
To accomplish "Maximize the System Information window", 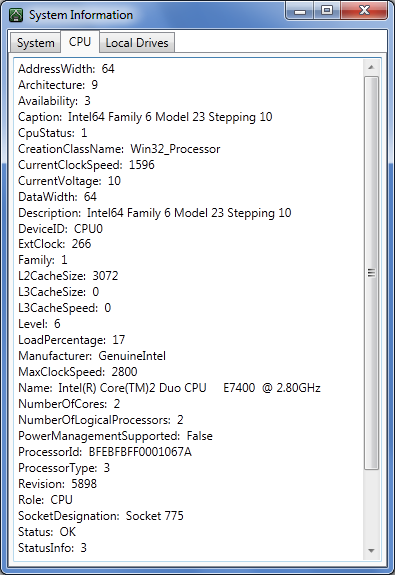I will pyautogui.click(x=327, y=11).
